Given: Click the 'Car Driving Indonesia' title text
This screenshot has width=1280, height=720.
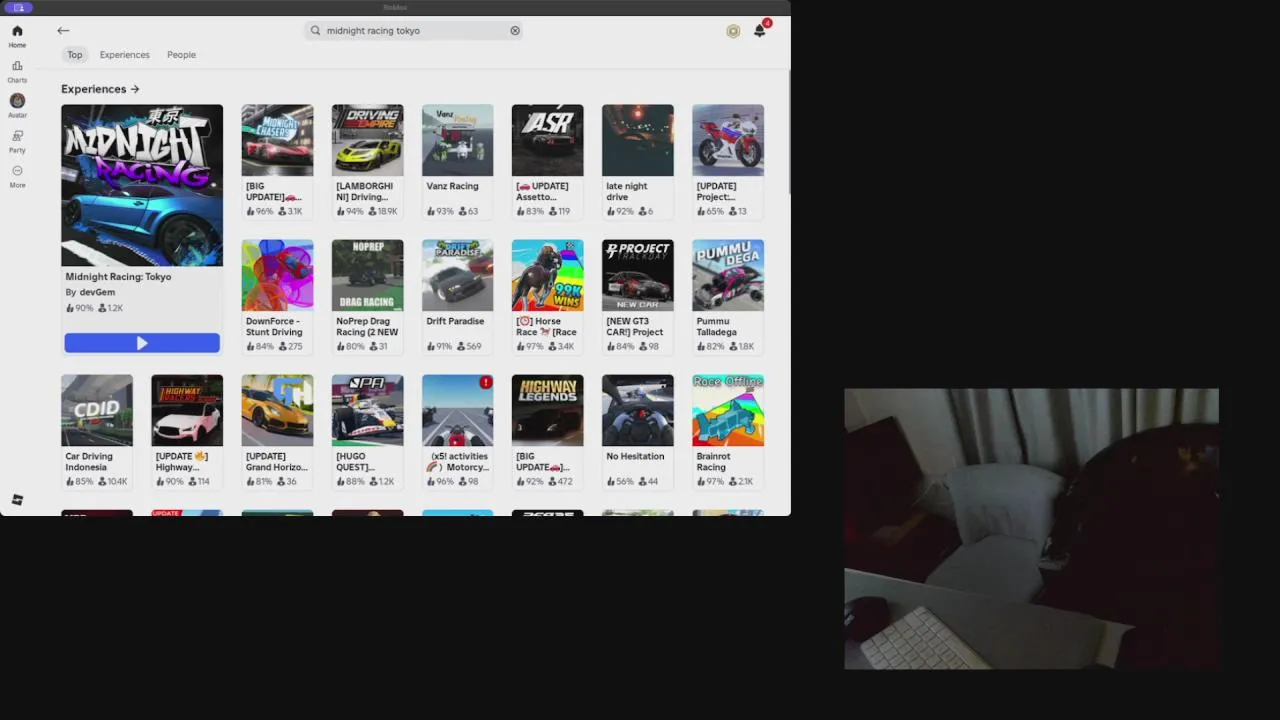Looking at the screenshot, I should pos(89,462).
